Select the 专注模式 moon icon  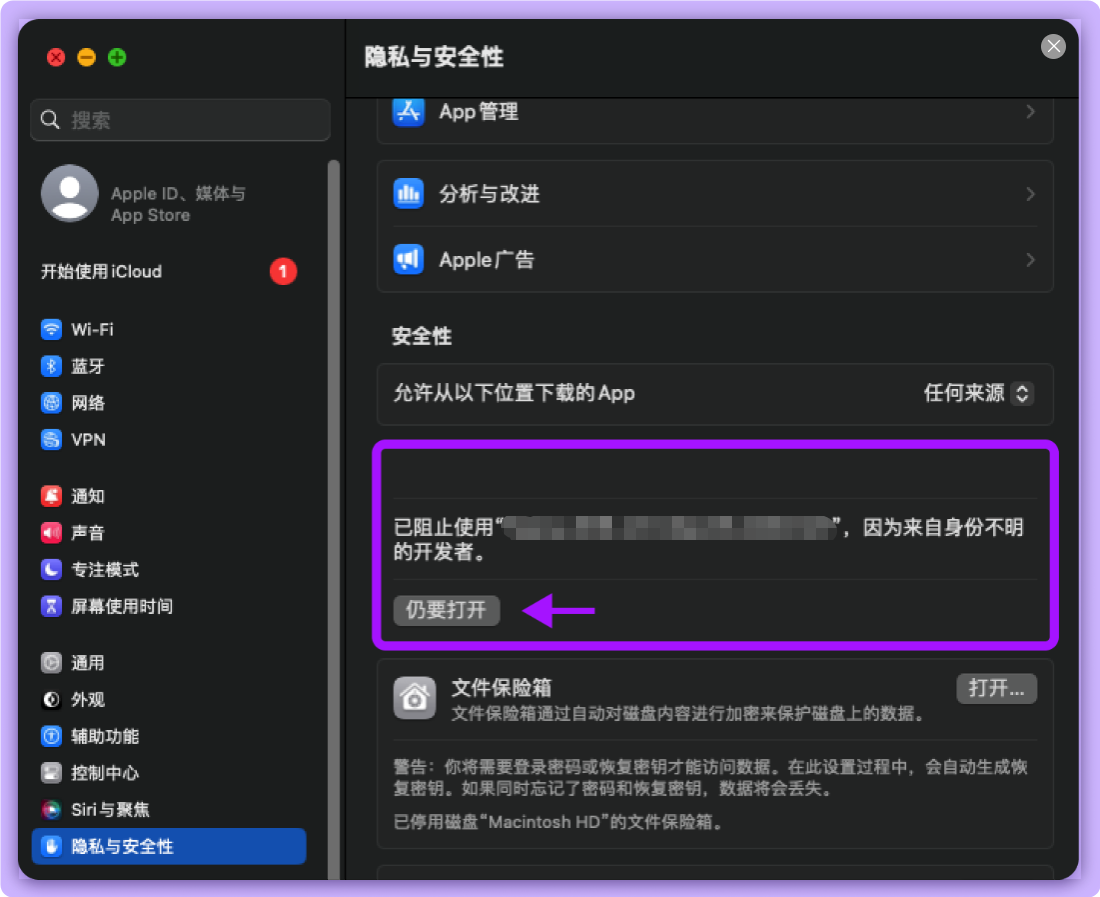[x=51, y=569]
